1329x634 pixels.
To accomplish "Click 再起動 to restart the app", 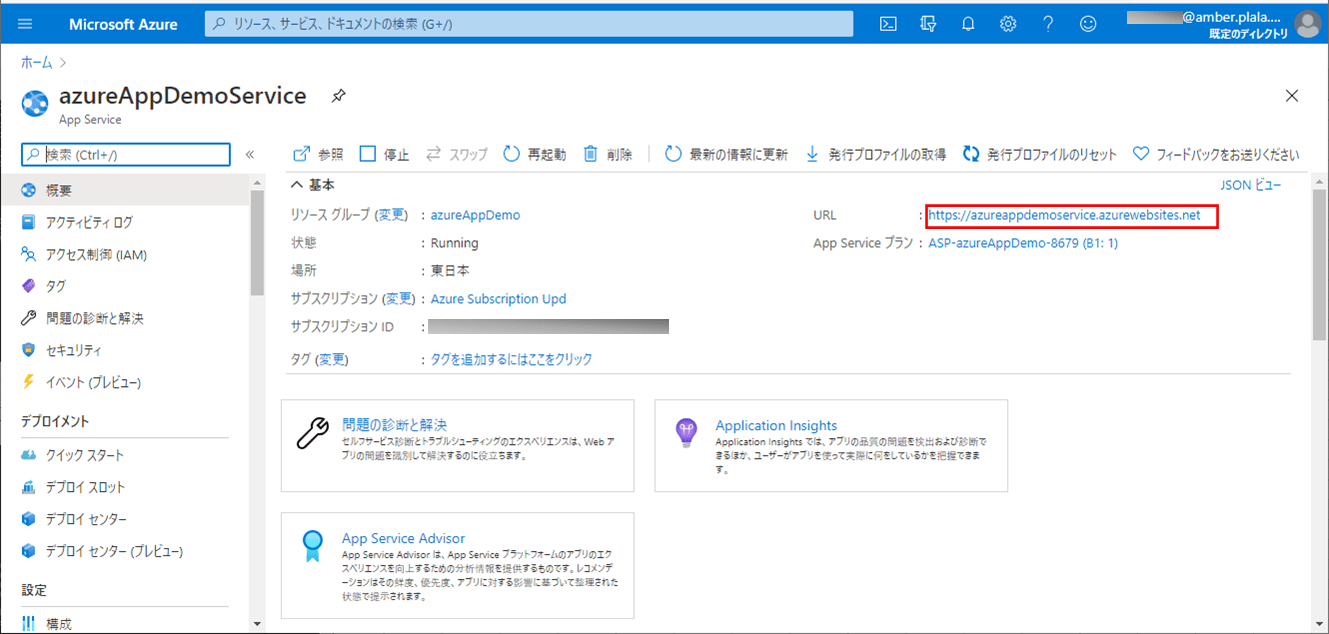I will [x=534, y=154].
